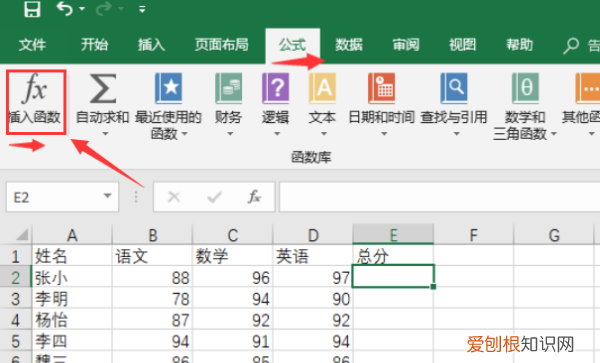Click the Tell me search magnifier icon

coord(571,46)
